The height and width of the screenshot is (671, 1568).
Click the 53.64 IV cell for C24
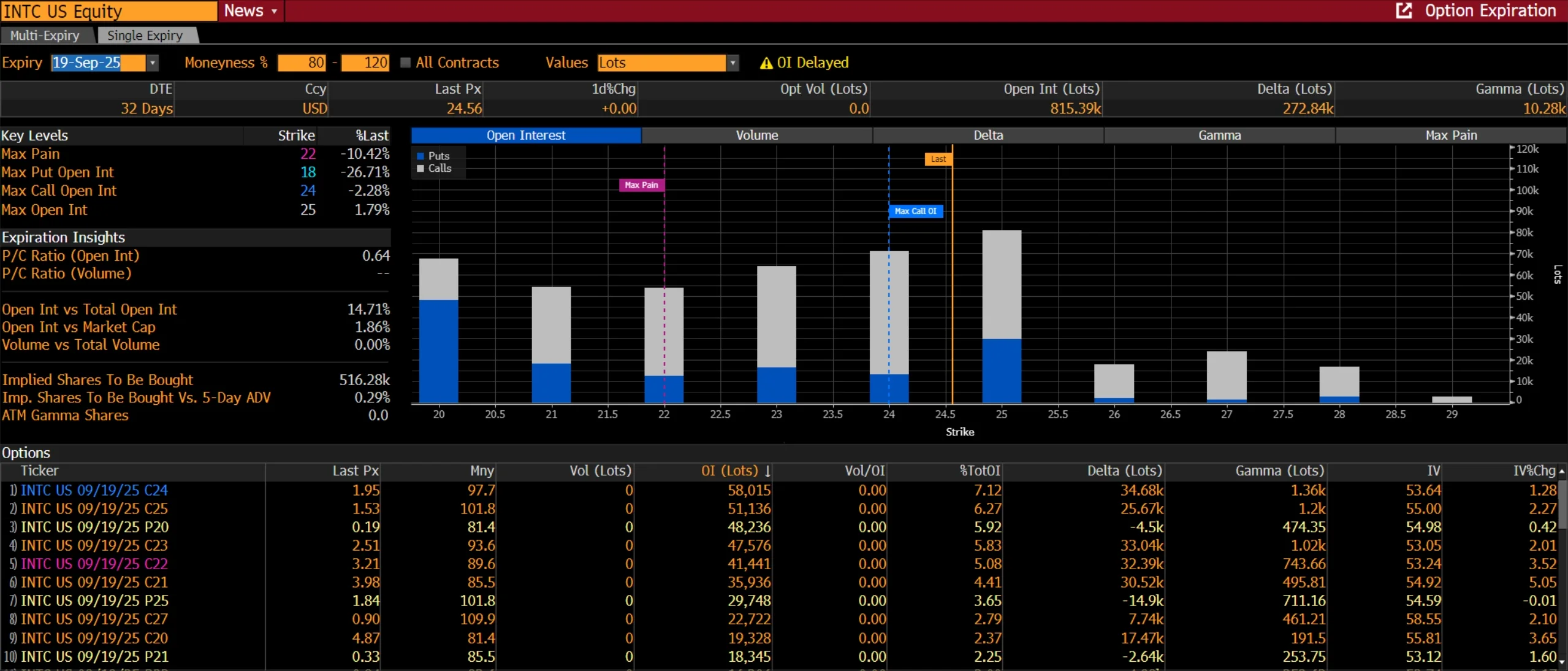coord(1423,491)
